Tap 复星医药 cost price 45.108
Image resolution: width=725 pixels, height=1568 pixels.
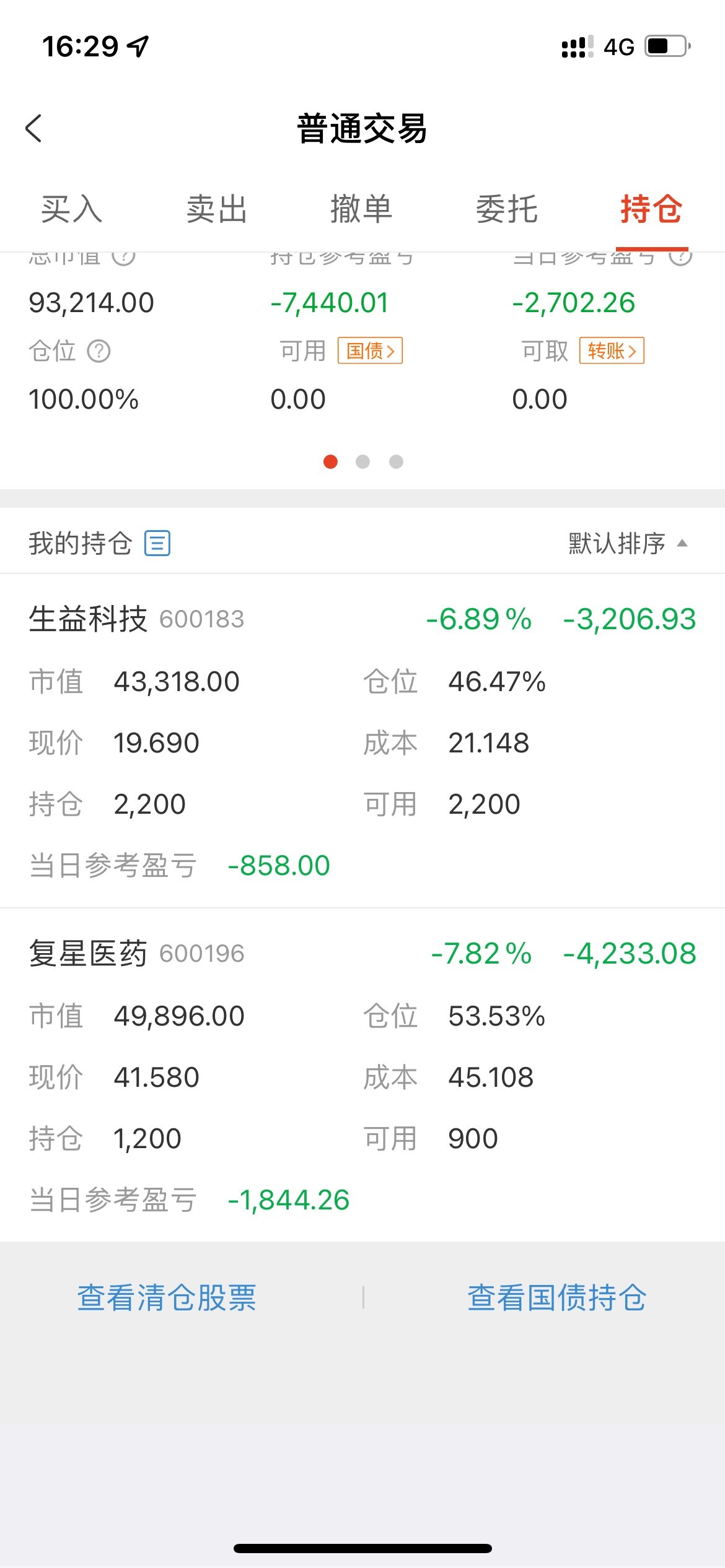(x=491, y=1078)
